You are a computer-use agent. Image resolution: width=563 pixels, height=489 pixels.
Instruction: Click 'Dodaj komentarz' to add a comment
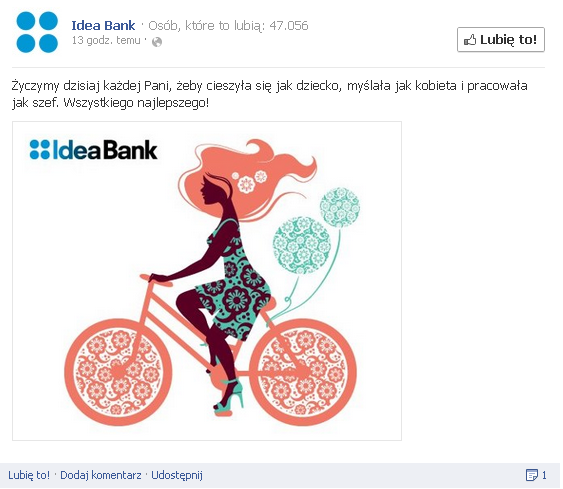coord(101,475)
